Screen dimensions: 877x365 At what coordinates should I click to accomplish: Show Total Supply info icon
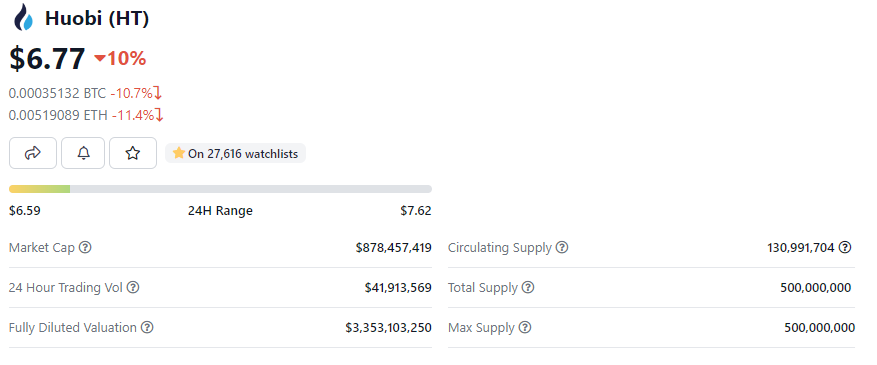tap(528, 287)
